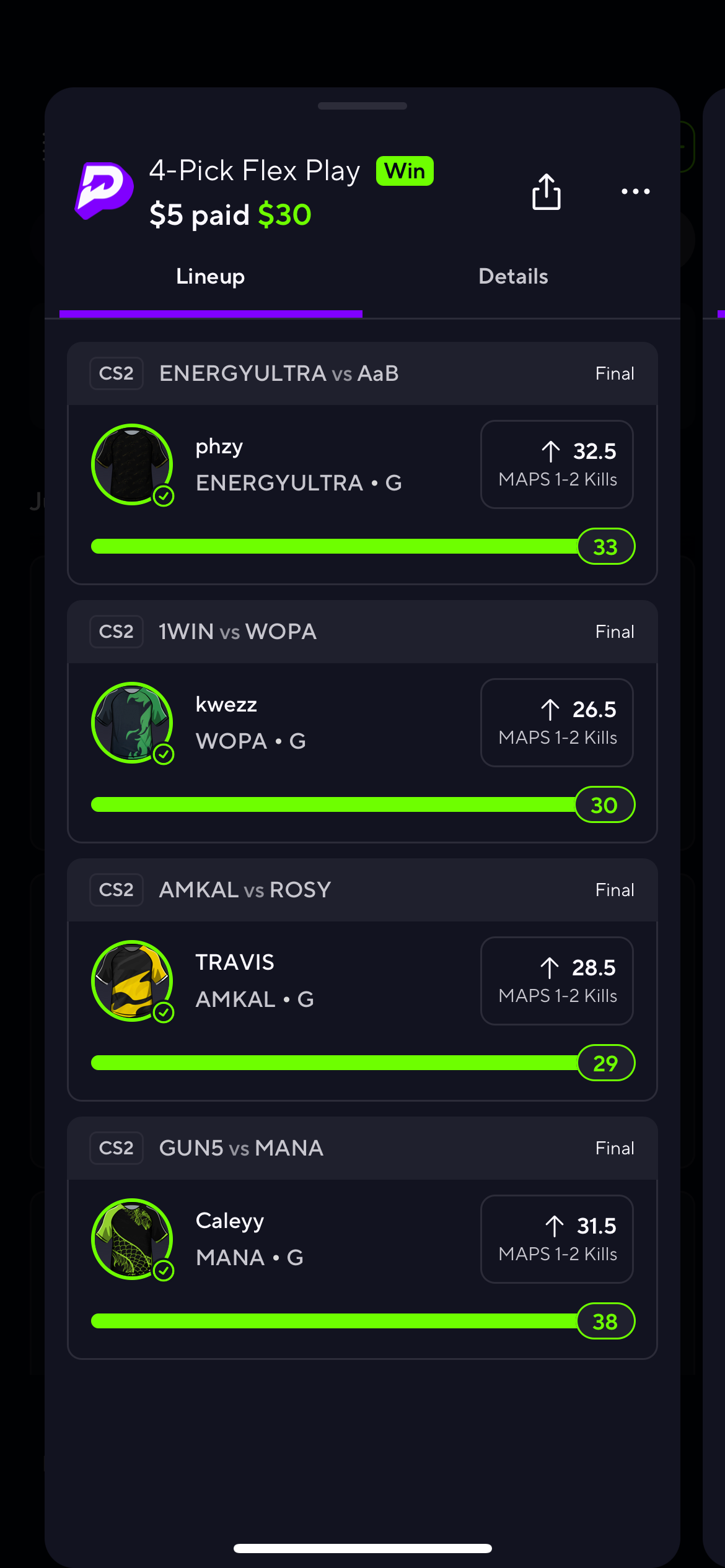Image resolution: width=725 pixels, height=1568 pixels.
Task: Tap phzy's black jersey avatar
Action: click(132, 464)
